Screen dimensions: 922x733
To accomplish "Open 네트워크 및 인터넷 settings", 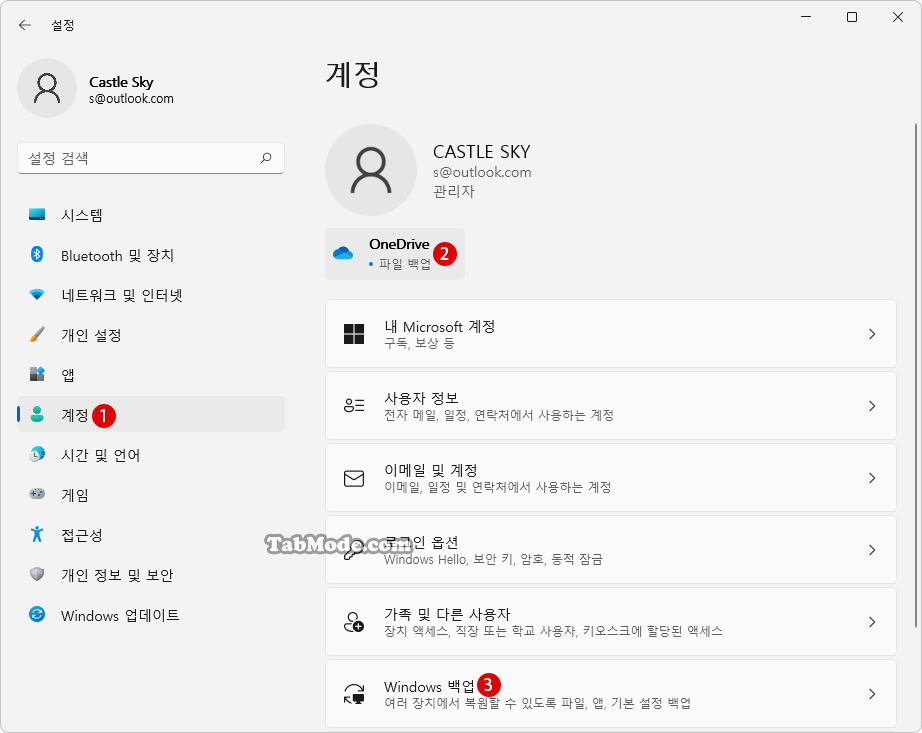I will tap(151, 294).
